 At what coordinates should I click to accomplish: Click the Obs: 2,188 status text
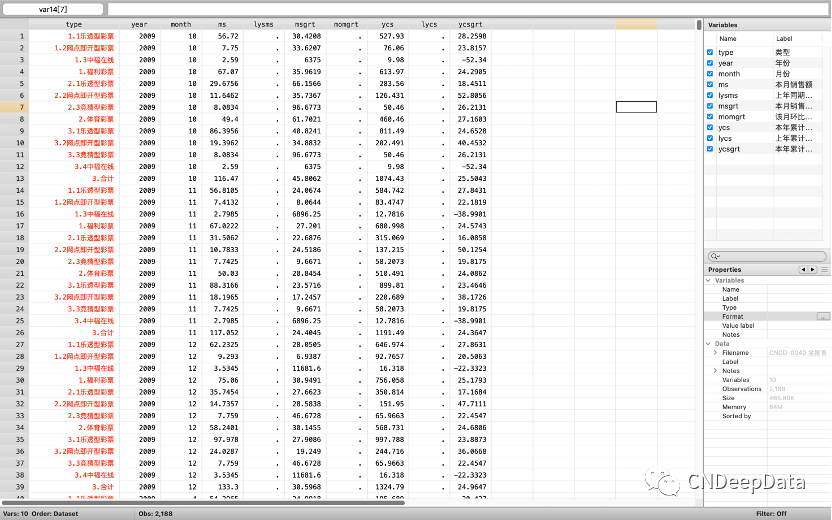155,514
